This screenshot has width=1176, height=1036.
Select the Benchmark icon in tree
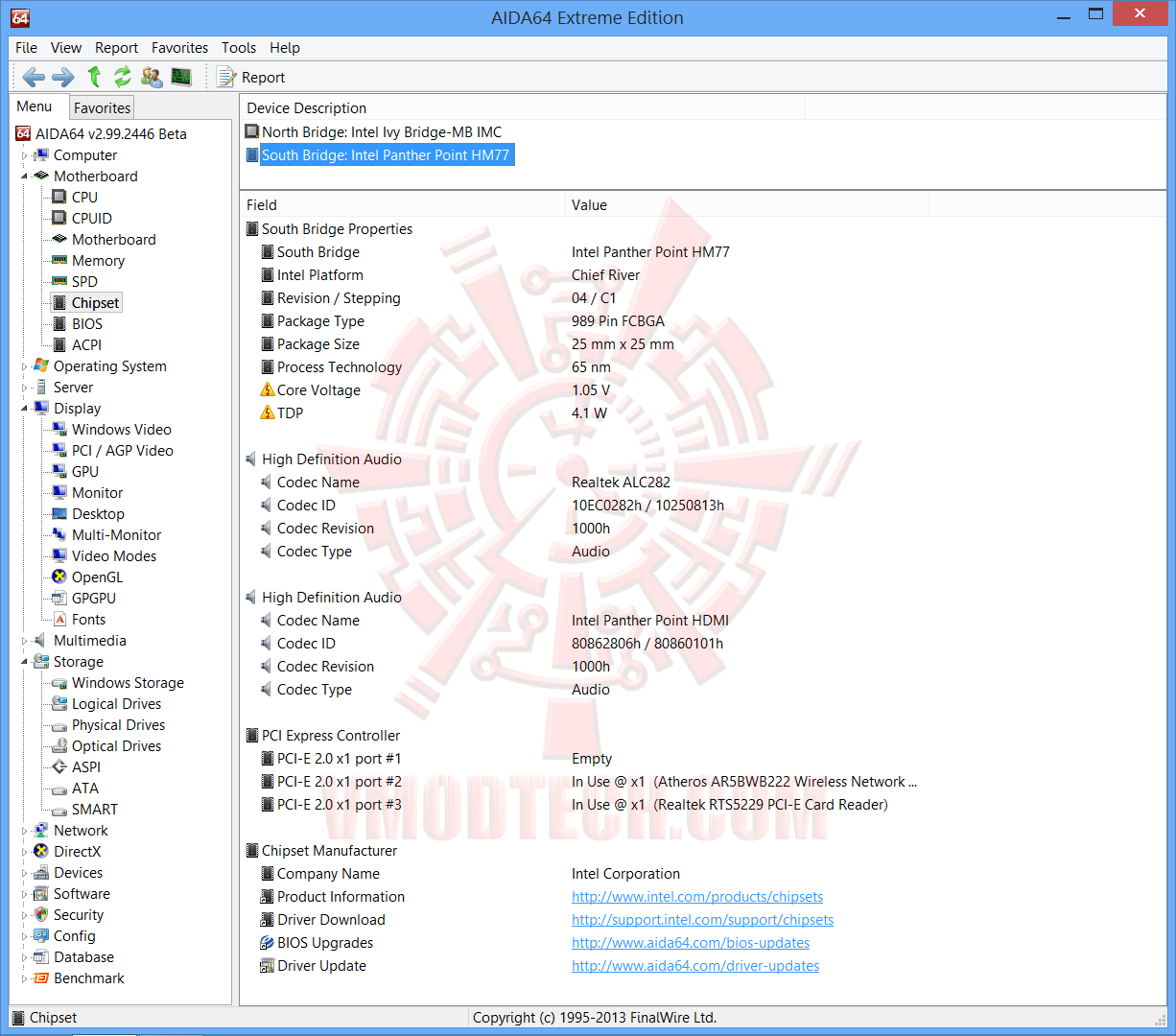point(41,977)
